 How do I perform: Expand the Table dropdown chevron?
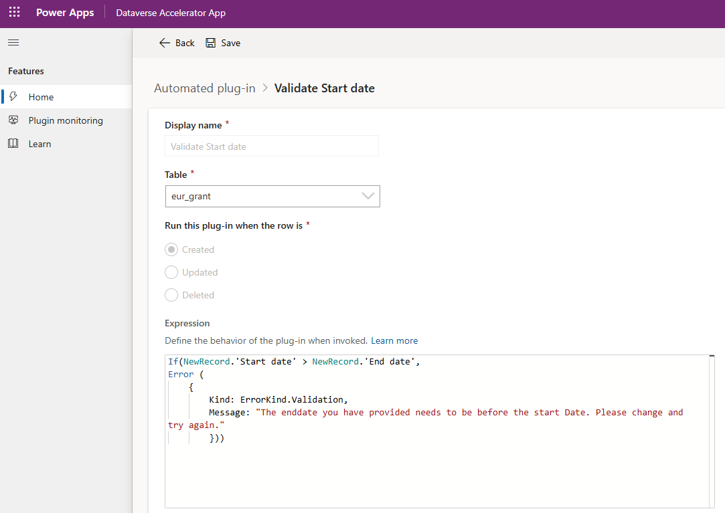coord(367,196)
